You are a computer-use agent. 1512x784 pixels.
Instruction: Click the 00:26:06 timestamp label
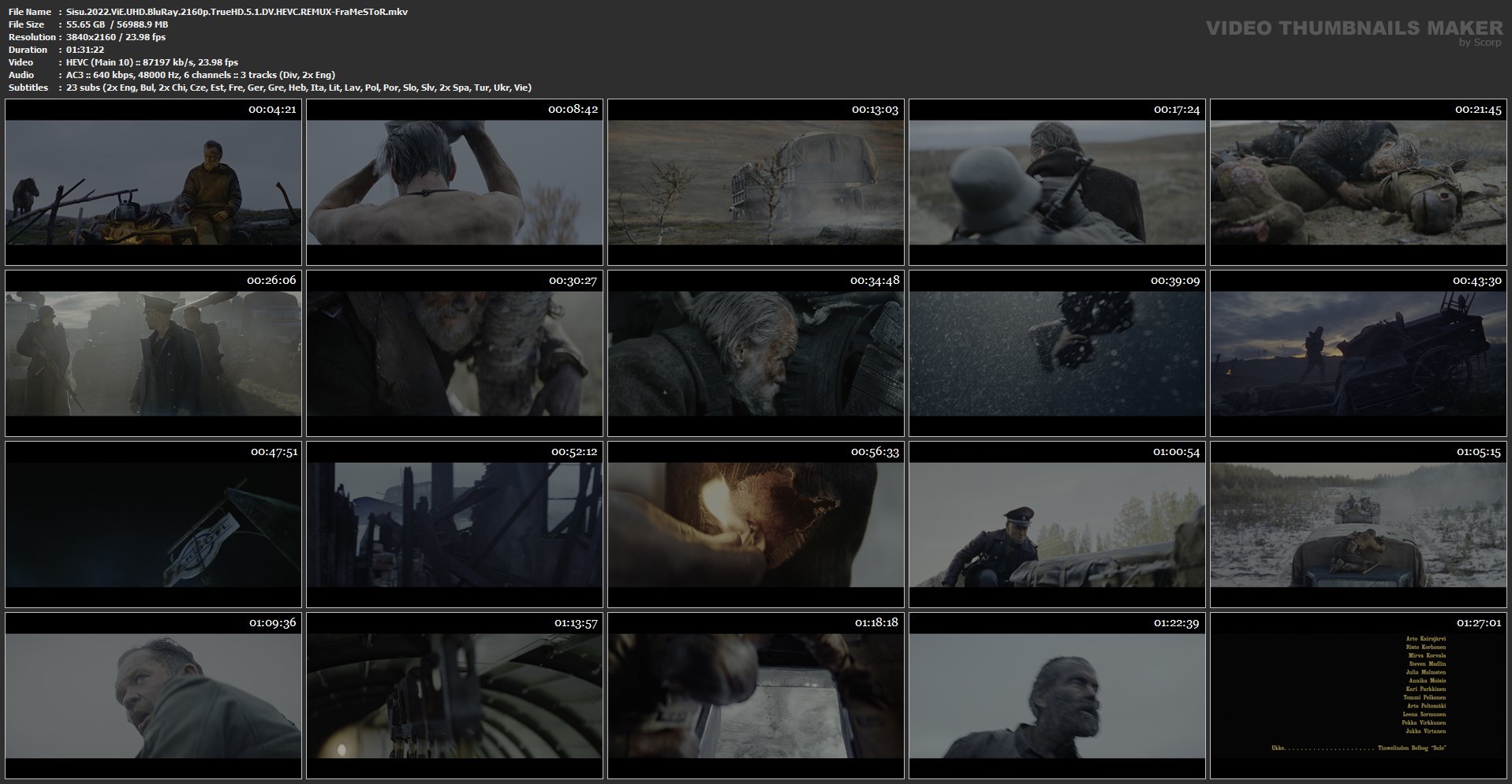click(271, 281)
